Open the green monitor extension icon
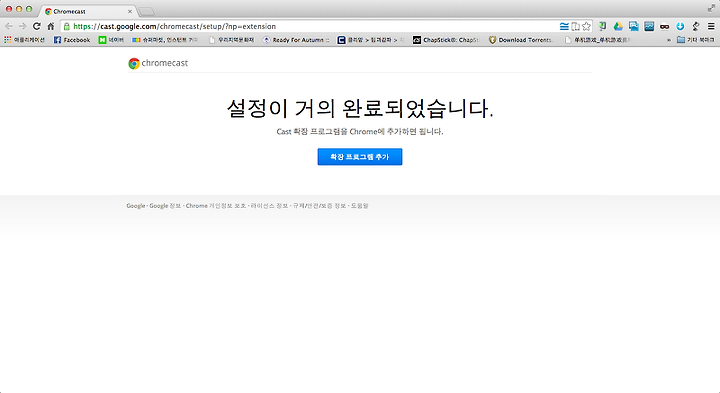Image resolution: width=720 pixels, height=393 pixels. (602, 26)
